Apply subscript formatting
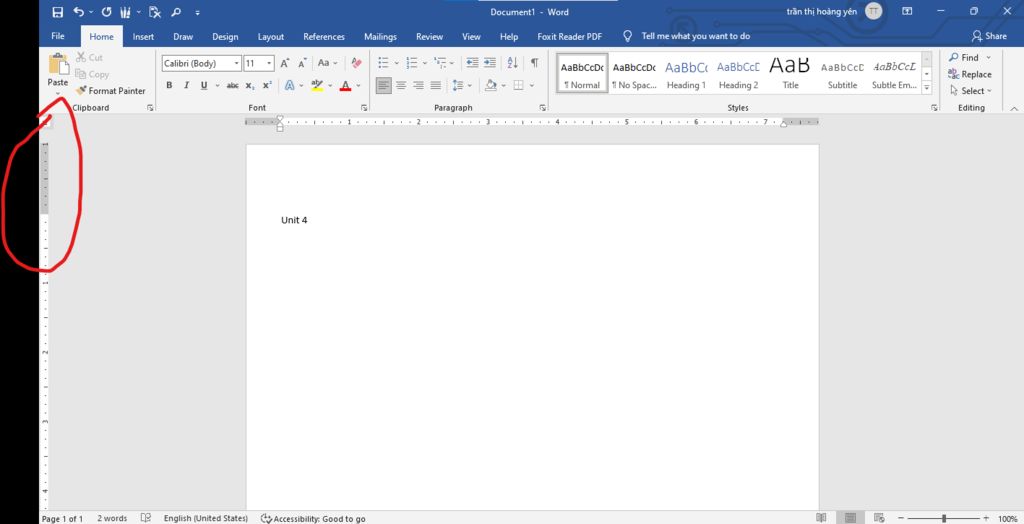Screen dimensions: 1024x524 coord(250,86)
